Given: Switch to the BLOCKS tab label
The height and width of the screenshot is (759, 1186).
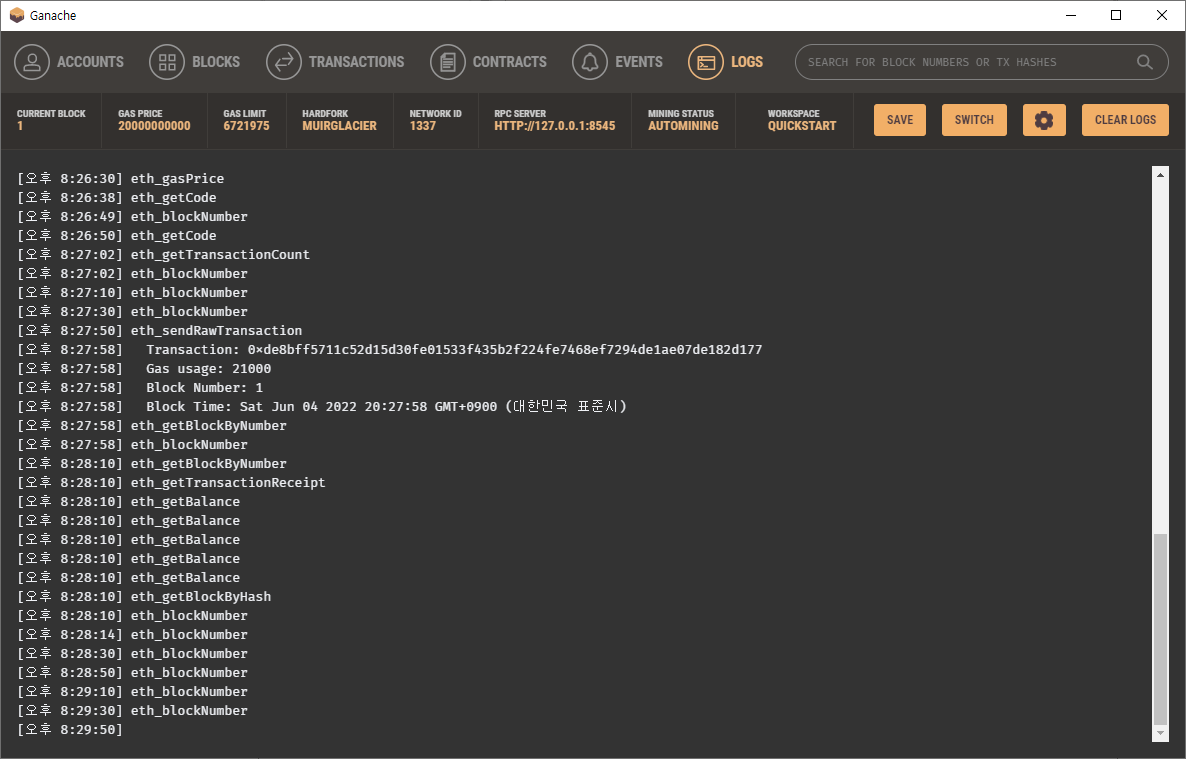Looking at the screenshot, I should (216, 62).
